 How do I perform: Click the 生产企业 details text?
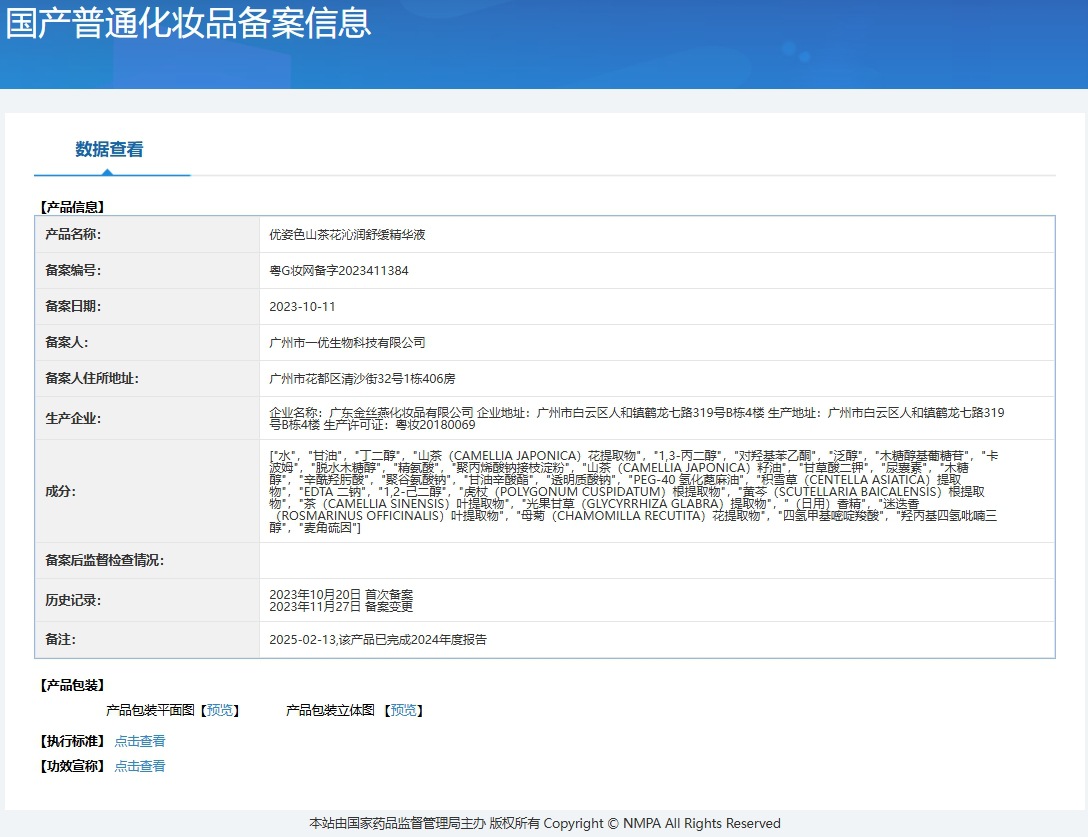tap(636, 418)
